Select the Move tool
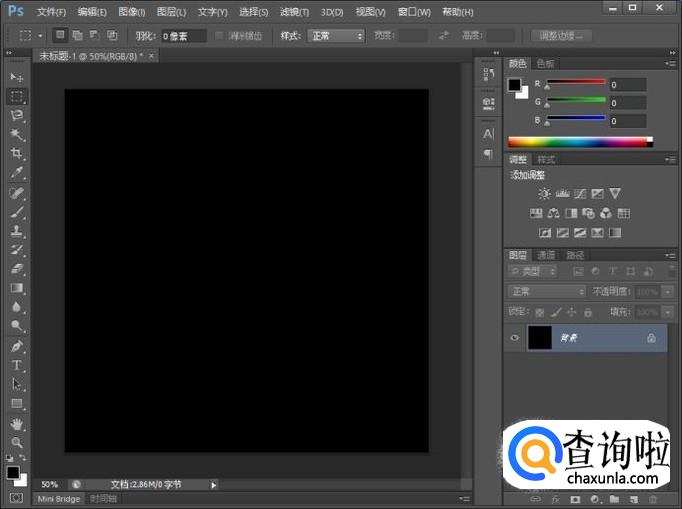The height and width of the screenshot is (509, 682). tap(16, 77)
